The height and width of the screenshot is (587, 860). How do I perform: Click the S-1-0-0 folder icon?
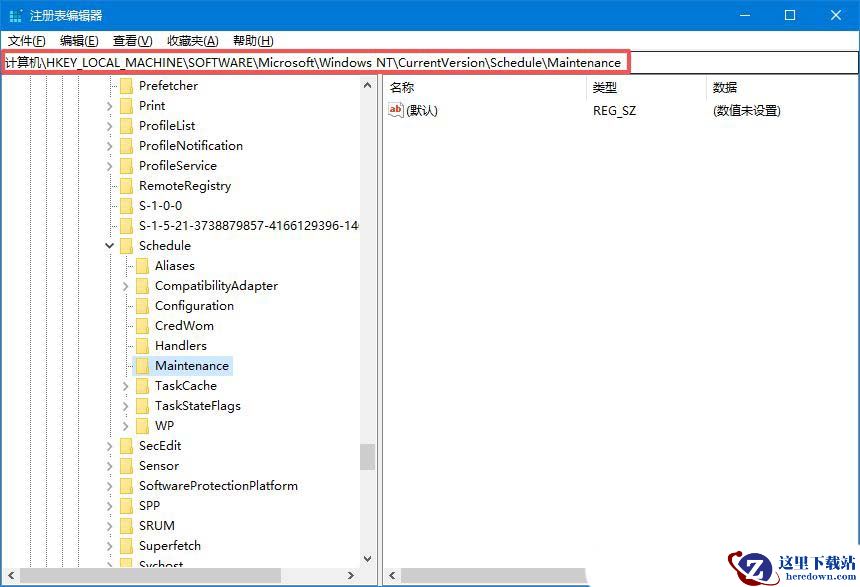click(126, 206)
